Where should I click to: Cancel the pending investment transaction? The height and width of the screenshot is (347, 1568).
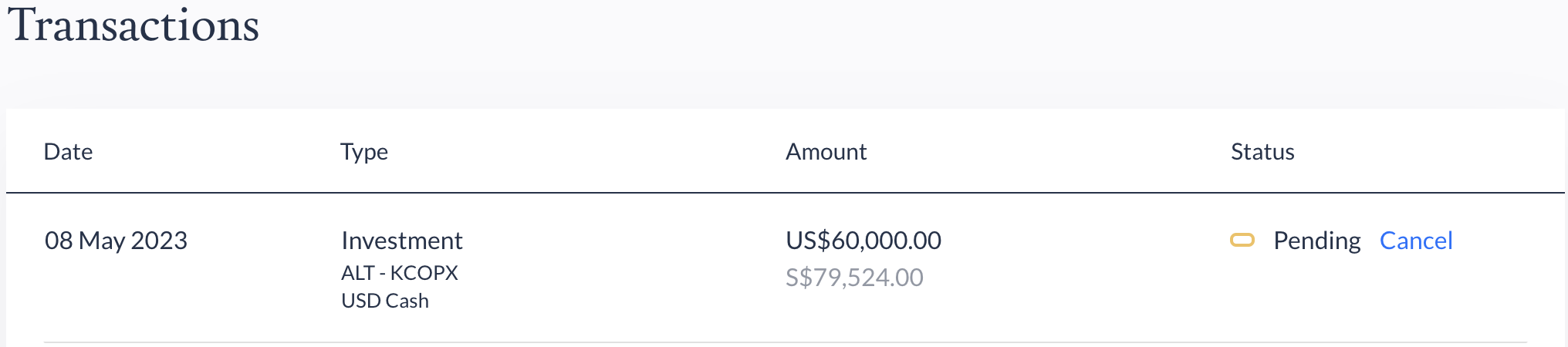[1416, 241]
